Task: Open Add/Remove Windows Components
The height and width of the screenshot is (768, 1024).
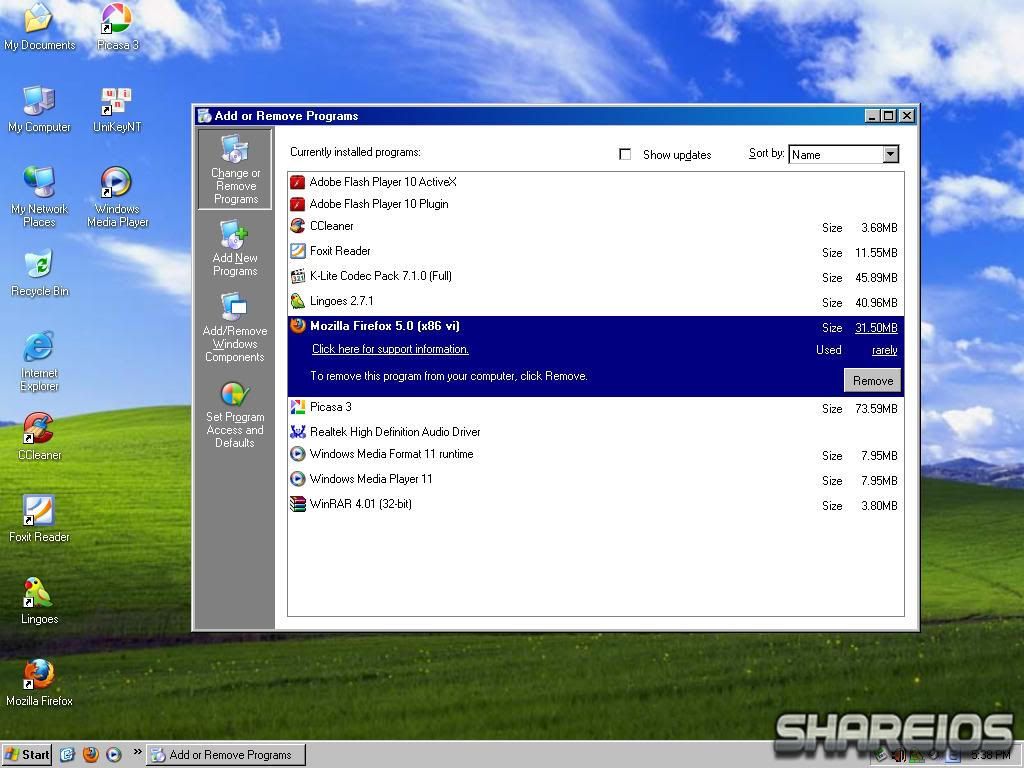Action: click(x=235, y=327)
